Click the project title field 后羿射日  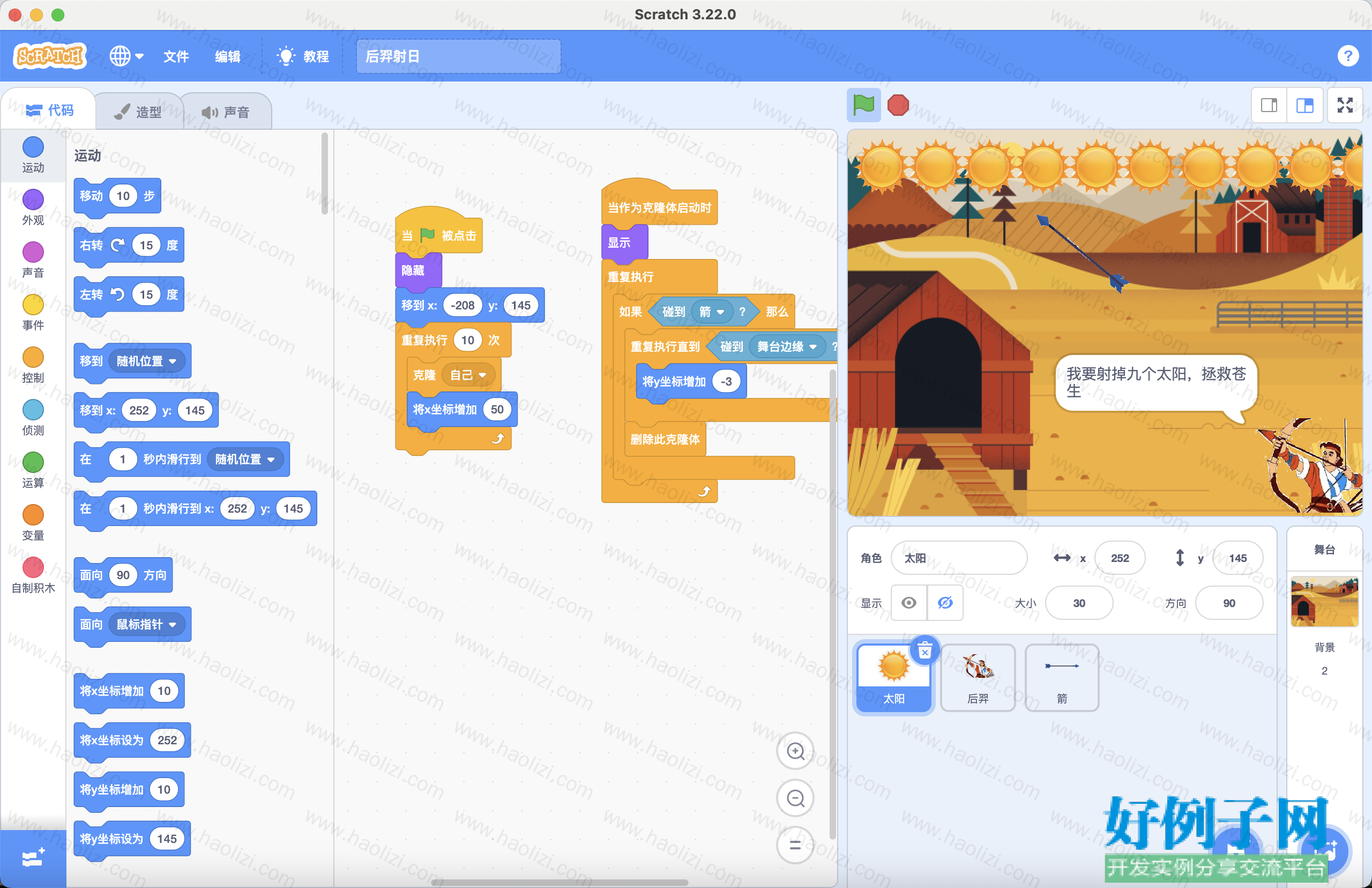click(x=458, y=56)
